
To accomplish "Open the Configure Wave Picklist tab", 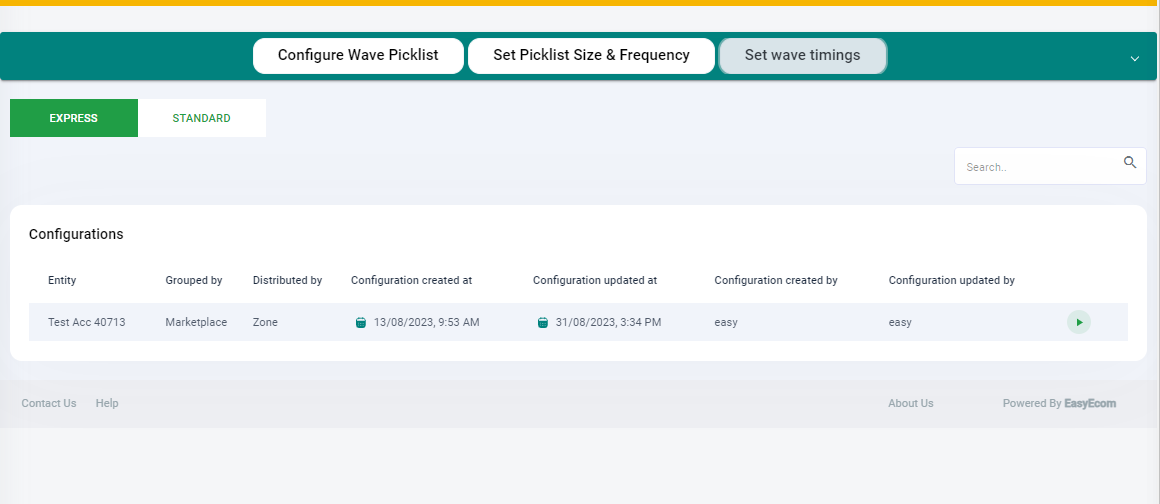I will (358, 56).
